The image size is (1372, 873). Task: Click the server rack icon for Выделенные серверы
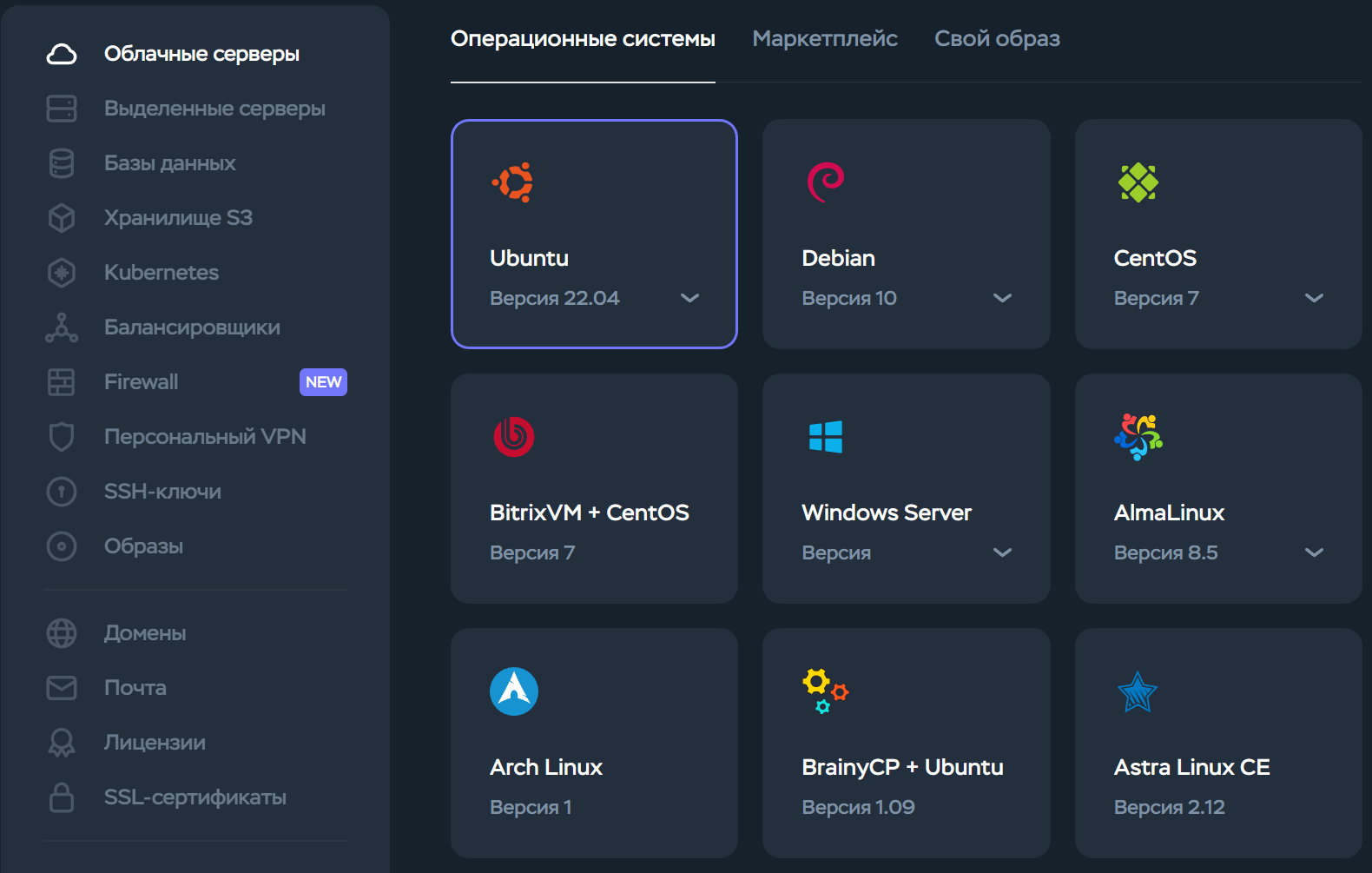[x=62, y=109]
